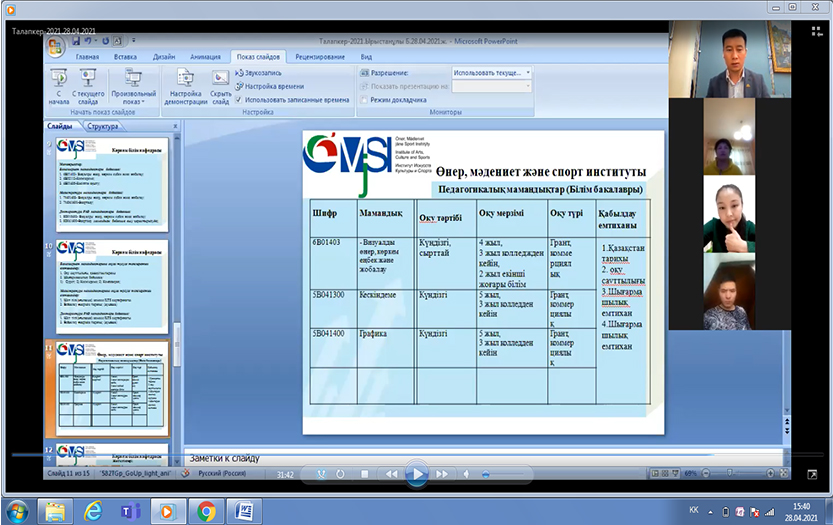Stop the video playback
The height and width of the screenshot is (525, 833).
click(364, 474)
